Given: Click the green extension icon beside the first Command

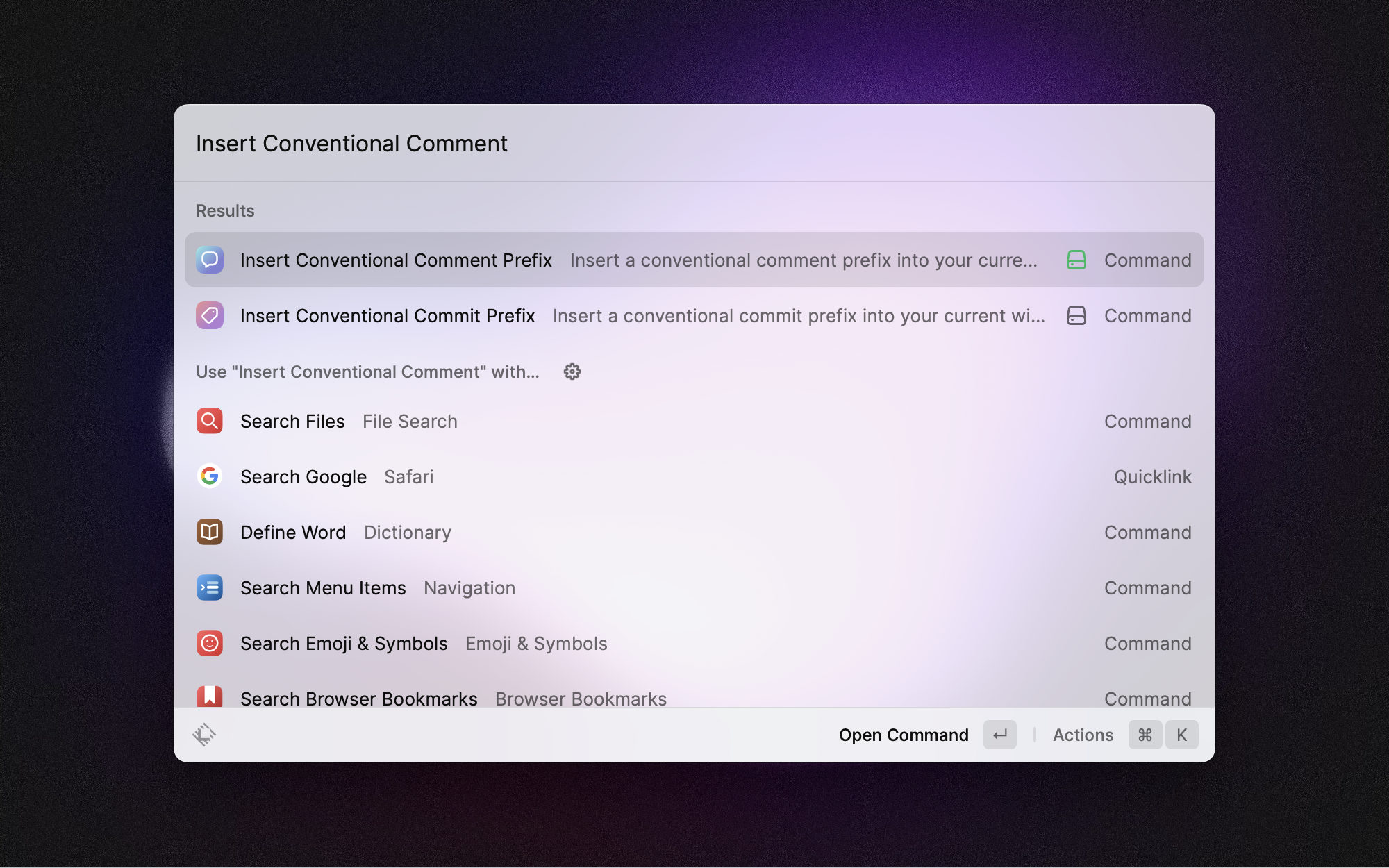Looking at the screenshot, I should coord(1076,260).
